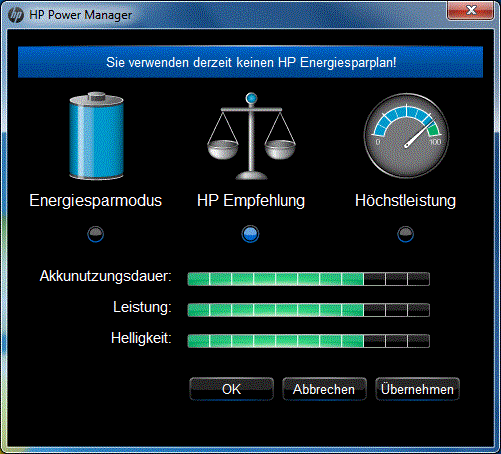The image size is (501, 454).
Task: Click the Akkunutzungsdauer: label text
Action: point(106,276)
